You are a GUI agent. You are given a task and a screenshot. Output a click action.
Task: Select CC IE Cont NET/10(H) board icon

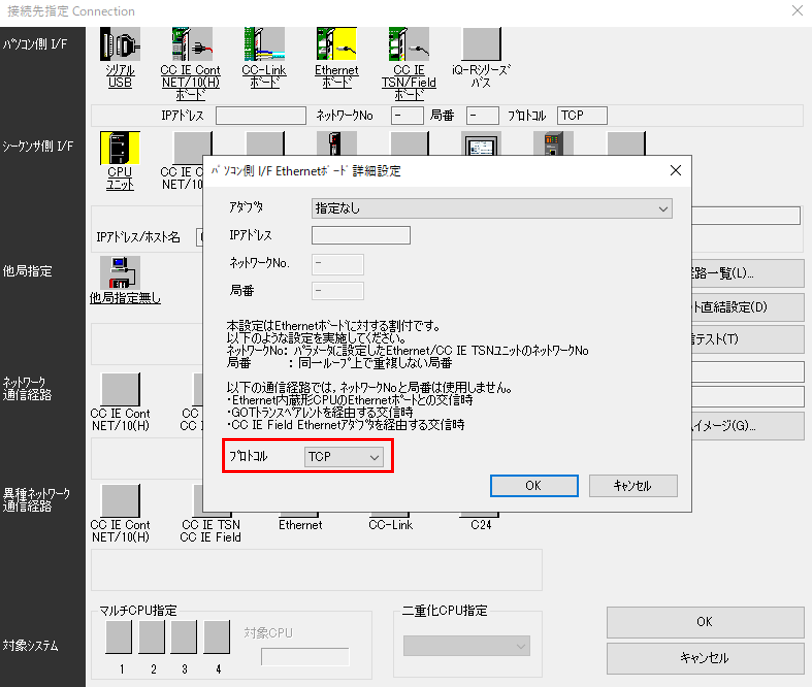[192, 45]
